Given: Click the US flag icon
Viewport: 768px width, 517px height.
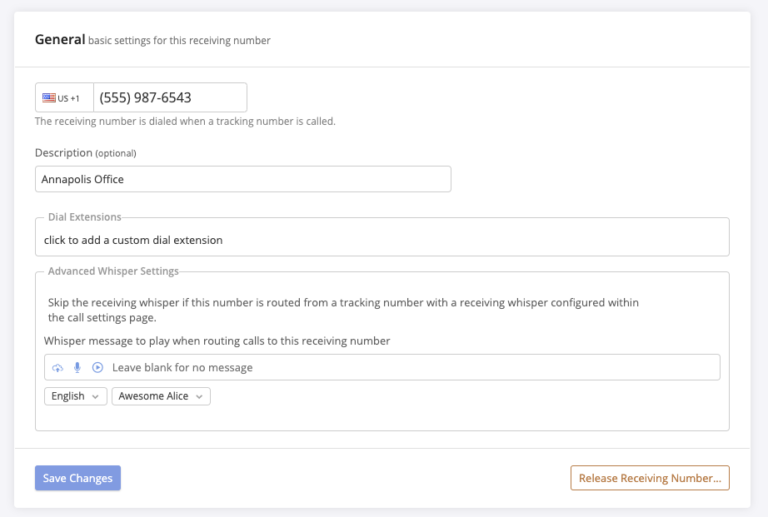Looking at the screenshot, I should [x=48, y=98].
